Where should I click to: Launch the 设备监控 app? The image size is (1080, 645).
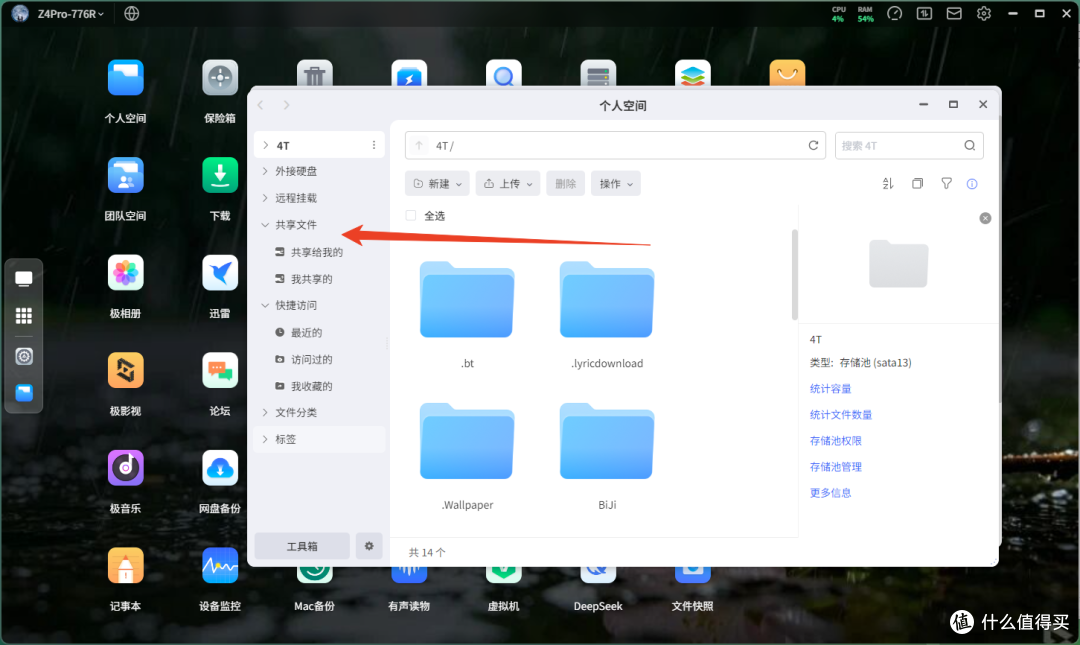(220, 566)
